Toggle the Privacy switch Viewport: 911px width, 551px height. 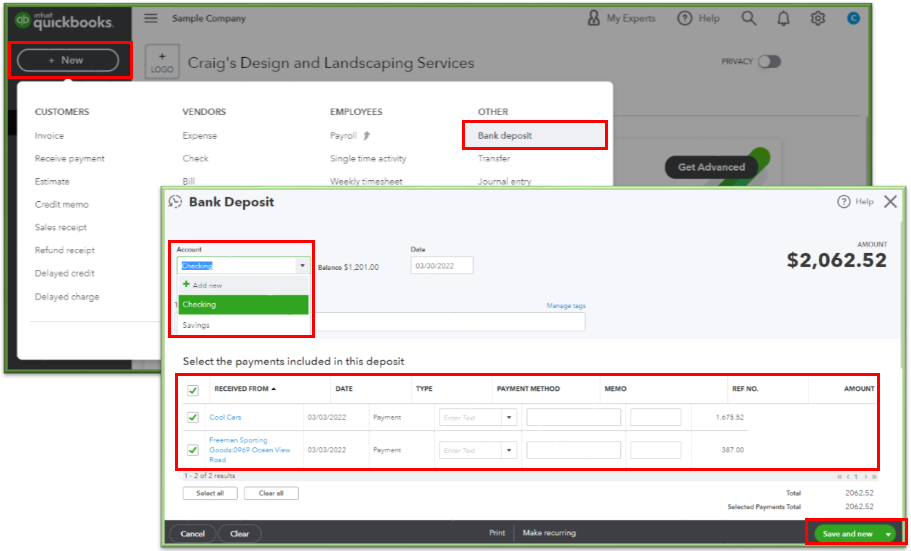[769, 62]
